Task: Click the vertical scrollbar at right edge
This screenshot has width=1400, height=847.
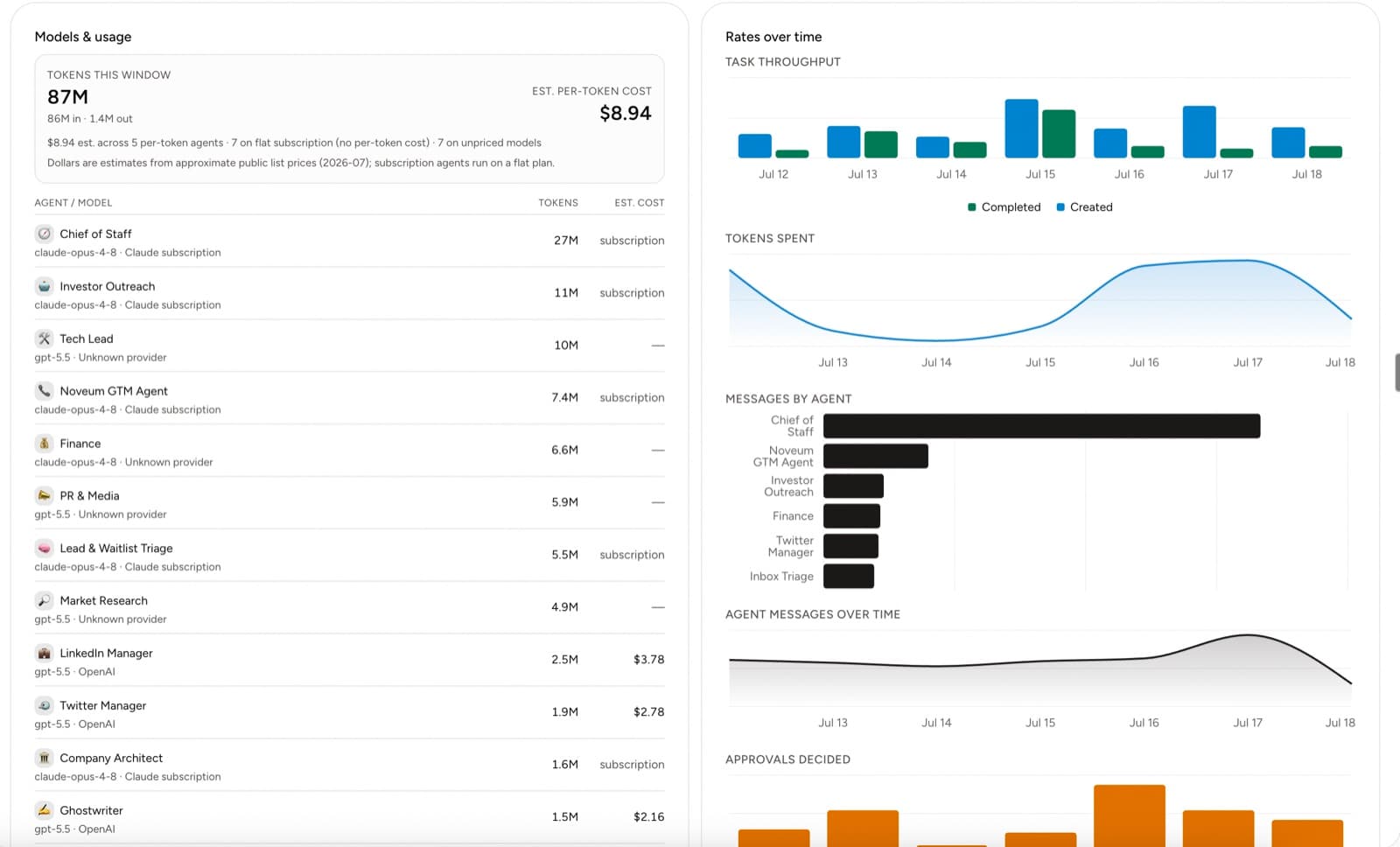Action: coord(1396,373)
